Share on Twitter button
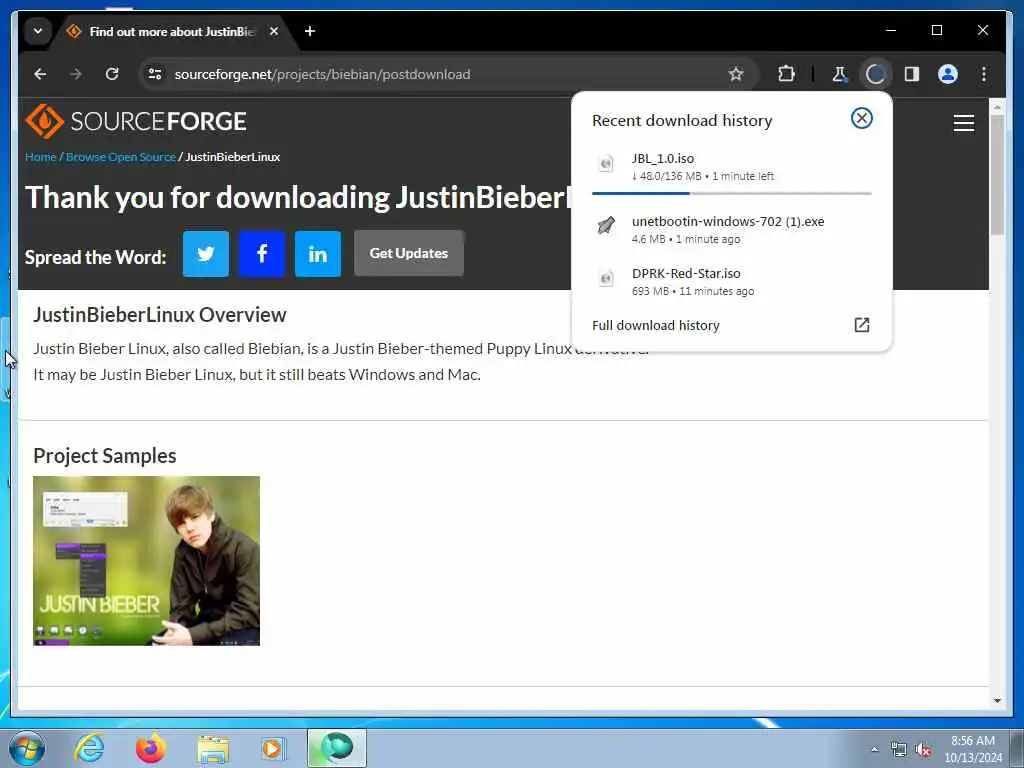The width and height of the screenshot is (1024, 768). 206,253
